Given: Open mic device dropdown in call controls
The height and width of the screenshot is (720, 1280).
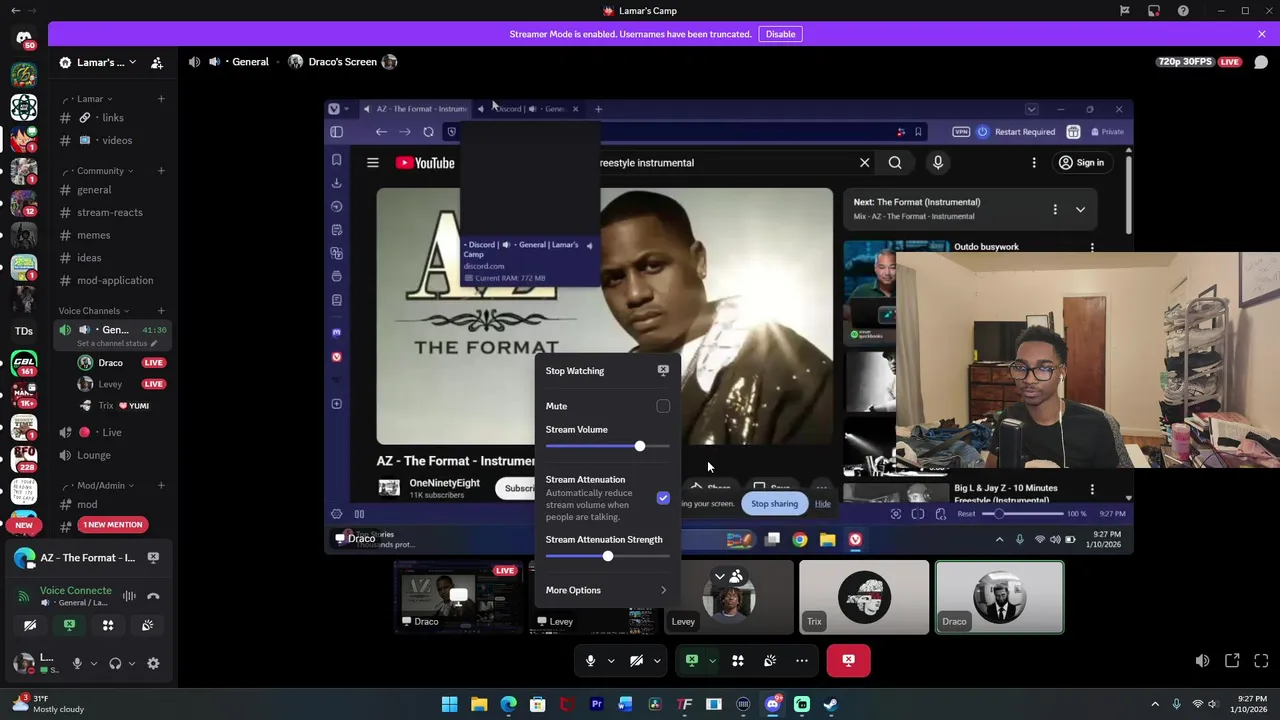Looking at the screenshot, I should click(611, 660).
